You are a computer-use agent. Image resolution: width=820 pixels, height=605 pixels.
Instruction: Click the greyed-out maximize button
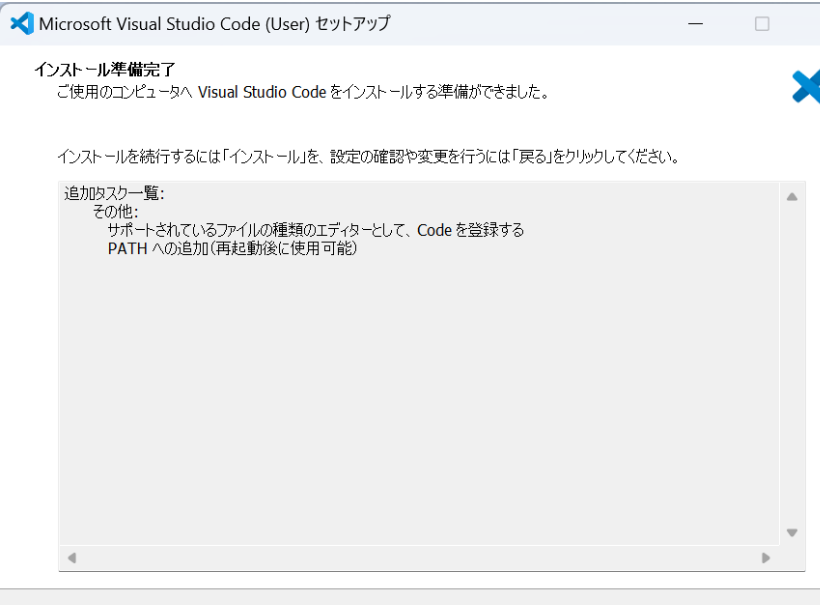point(762,23)
